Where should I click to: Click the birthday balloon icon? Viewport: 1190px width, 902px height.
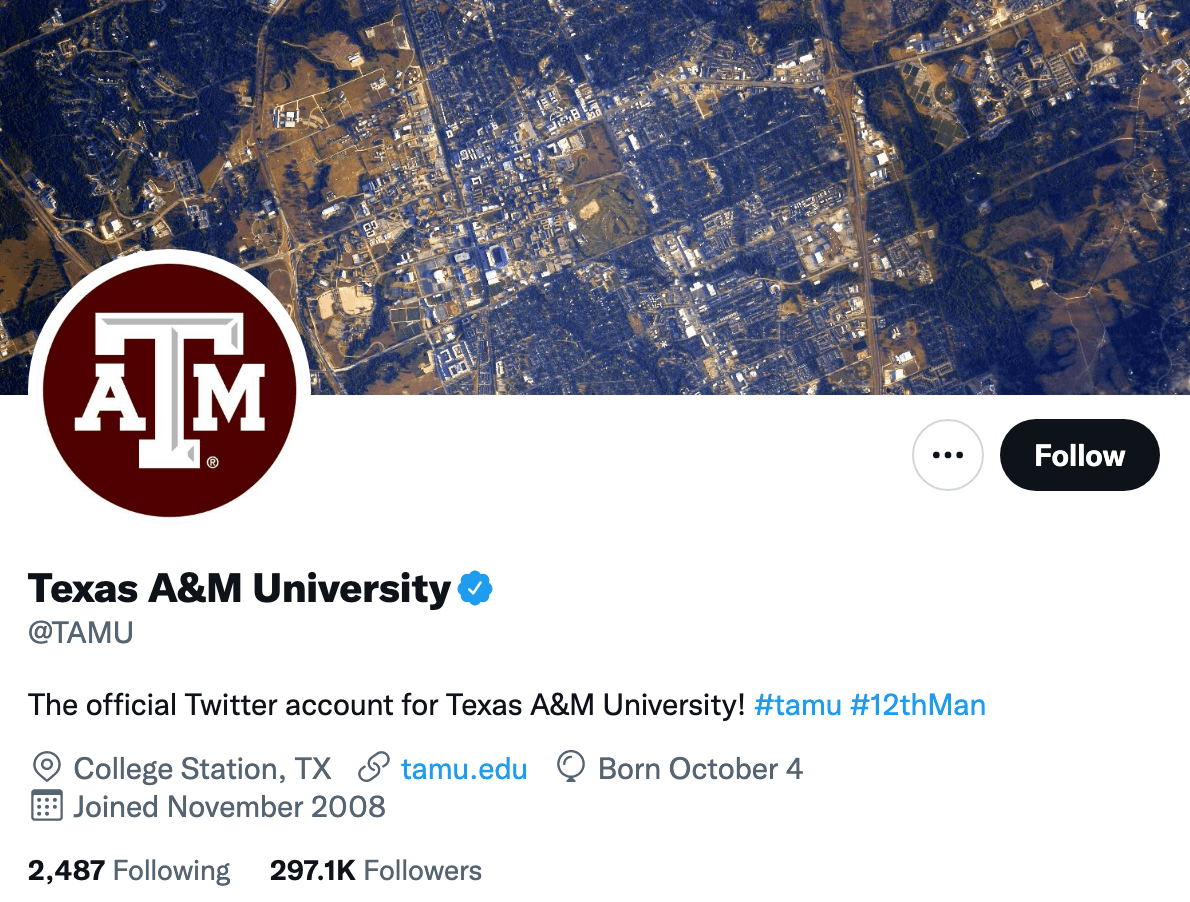pos(570,768)
